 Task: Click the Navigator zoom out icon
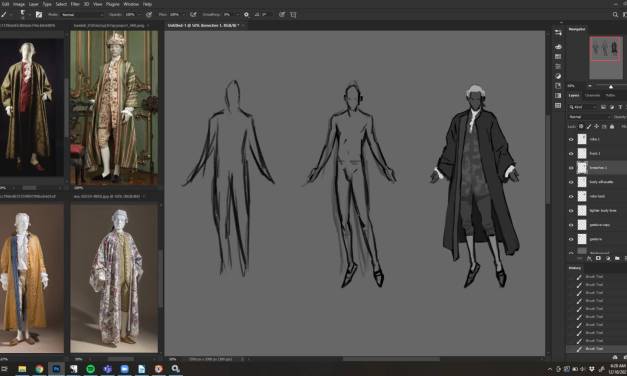coord(590,86)
